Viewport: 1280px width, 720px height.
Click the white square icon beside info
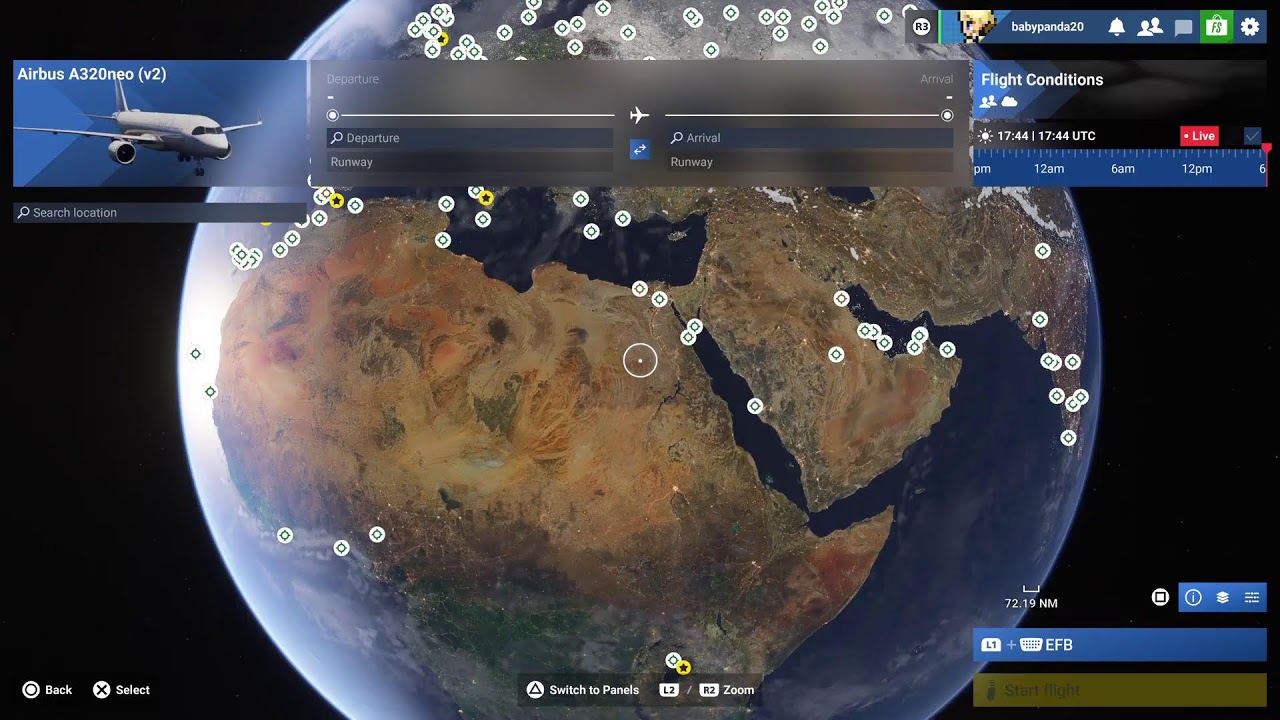point(1160,597)
